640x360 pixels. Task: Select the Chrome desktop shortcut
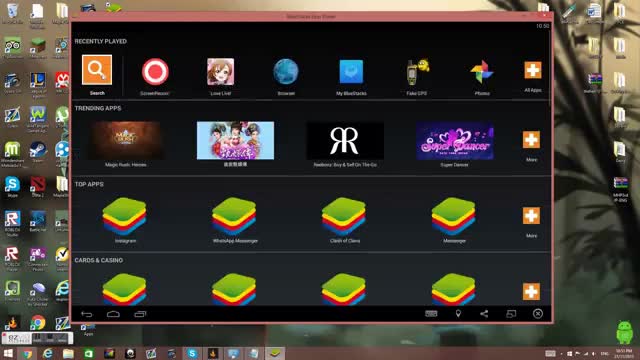38,322
